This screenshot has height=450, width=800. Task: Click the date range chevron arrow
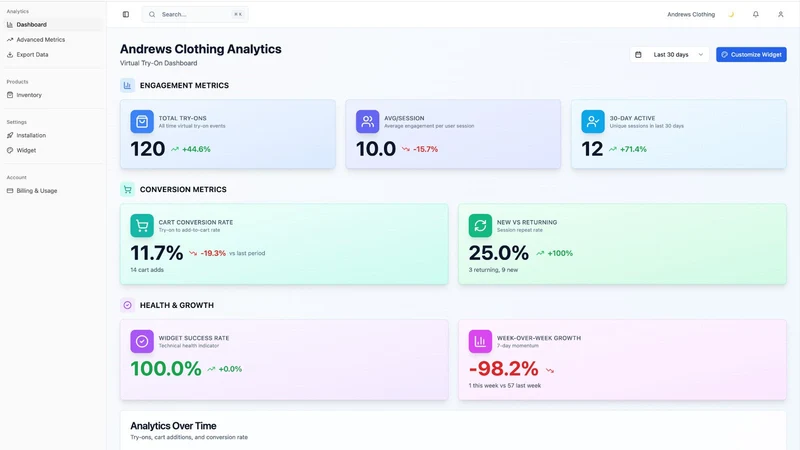pos(701,55)
